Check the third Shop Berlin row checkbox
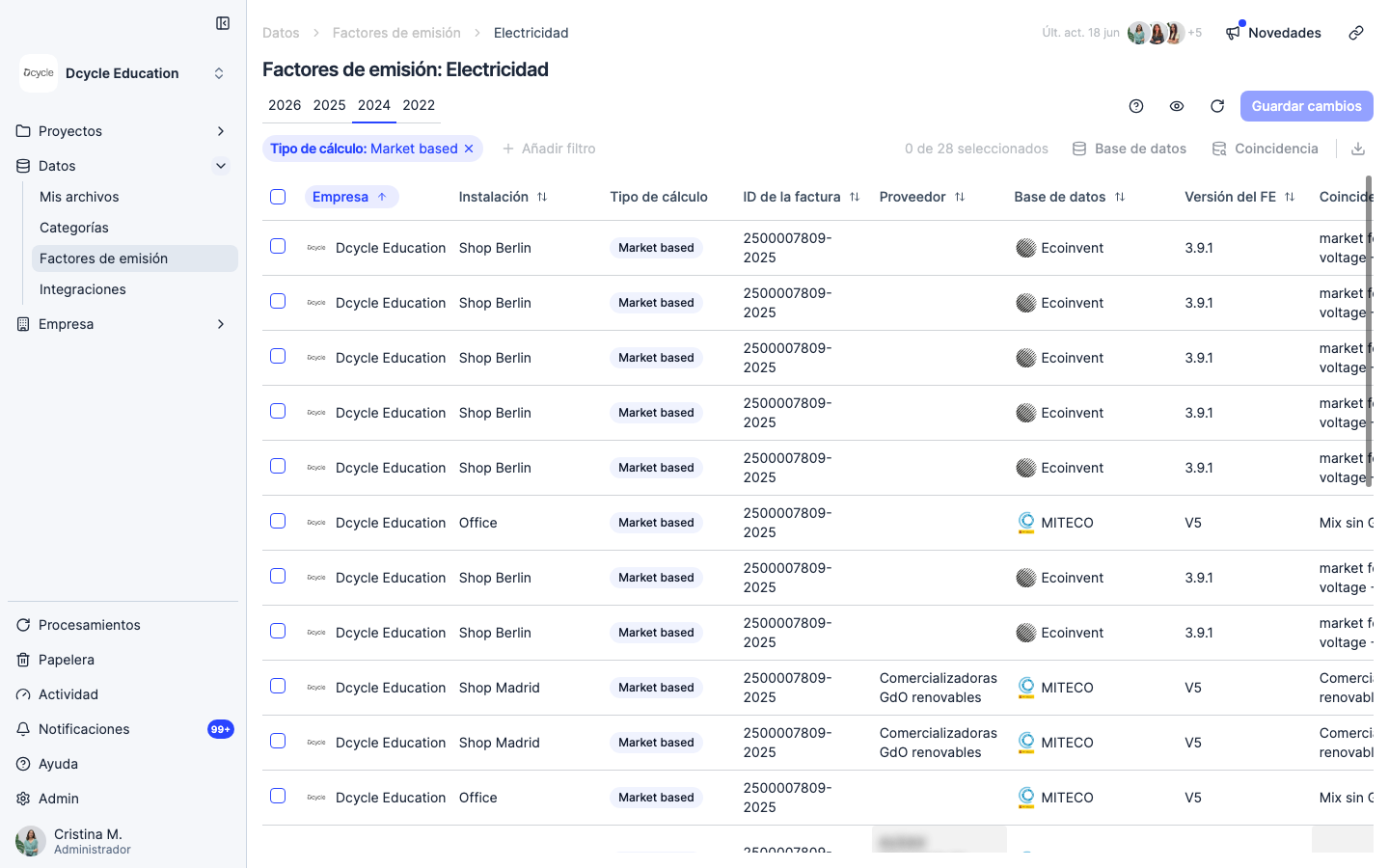Image resolution: width=1389 pixels, height=868 pixels. [x=278, y=356]
